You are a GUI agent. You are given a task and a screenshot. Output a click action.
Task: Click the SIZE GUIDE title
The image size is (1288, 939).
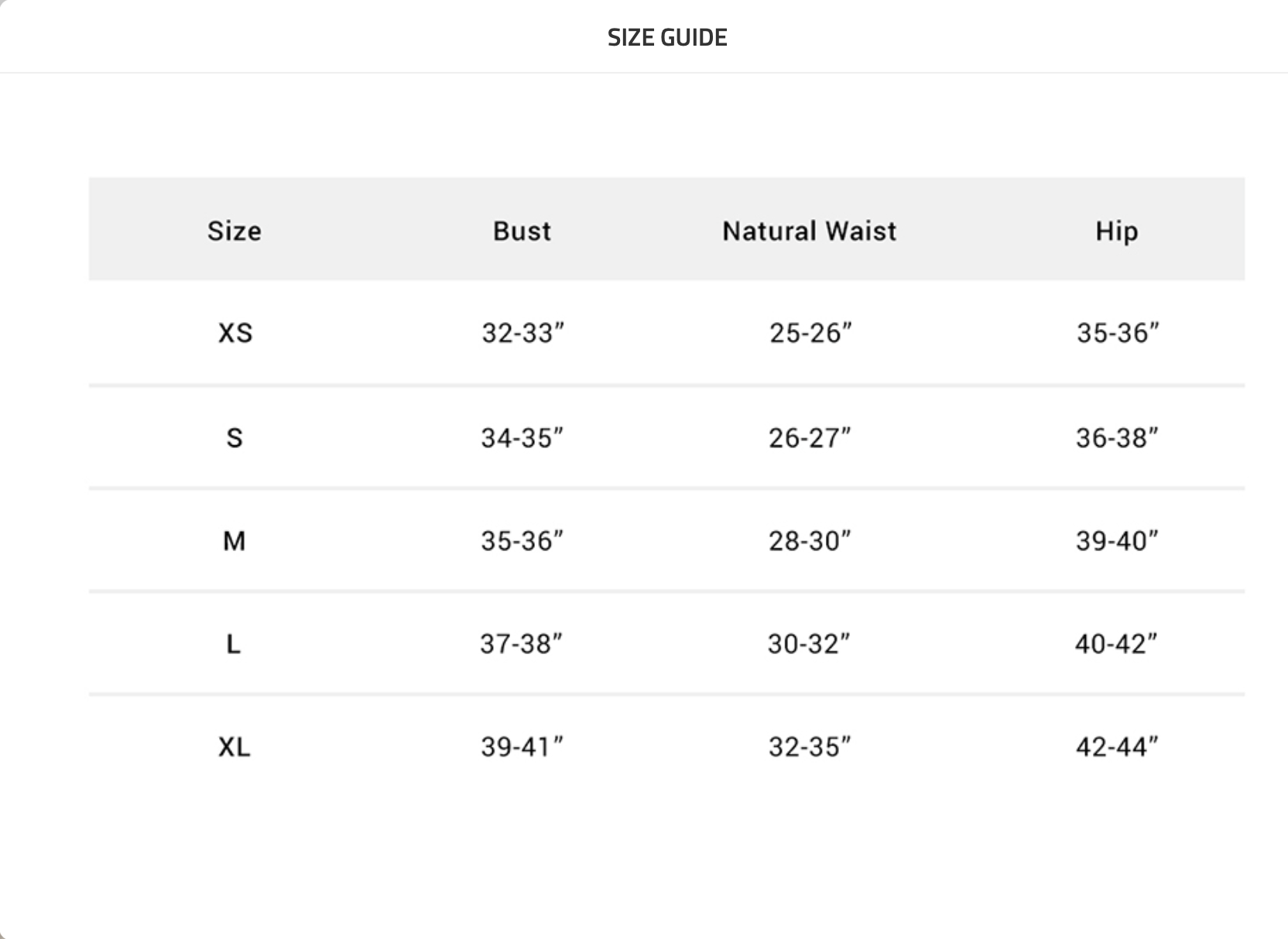(x=667, y=37)
